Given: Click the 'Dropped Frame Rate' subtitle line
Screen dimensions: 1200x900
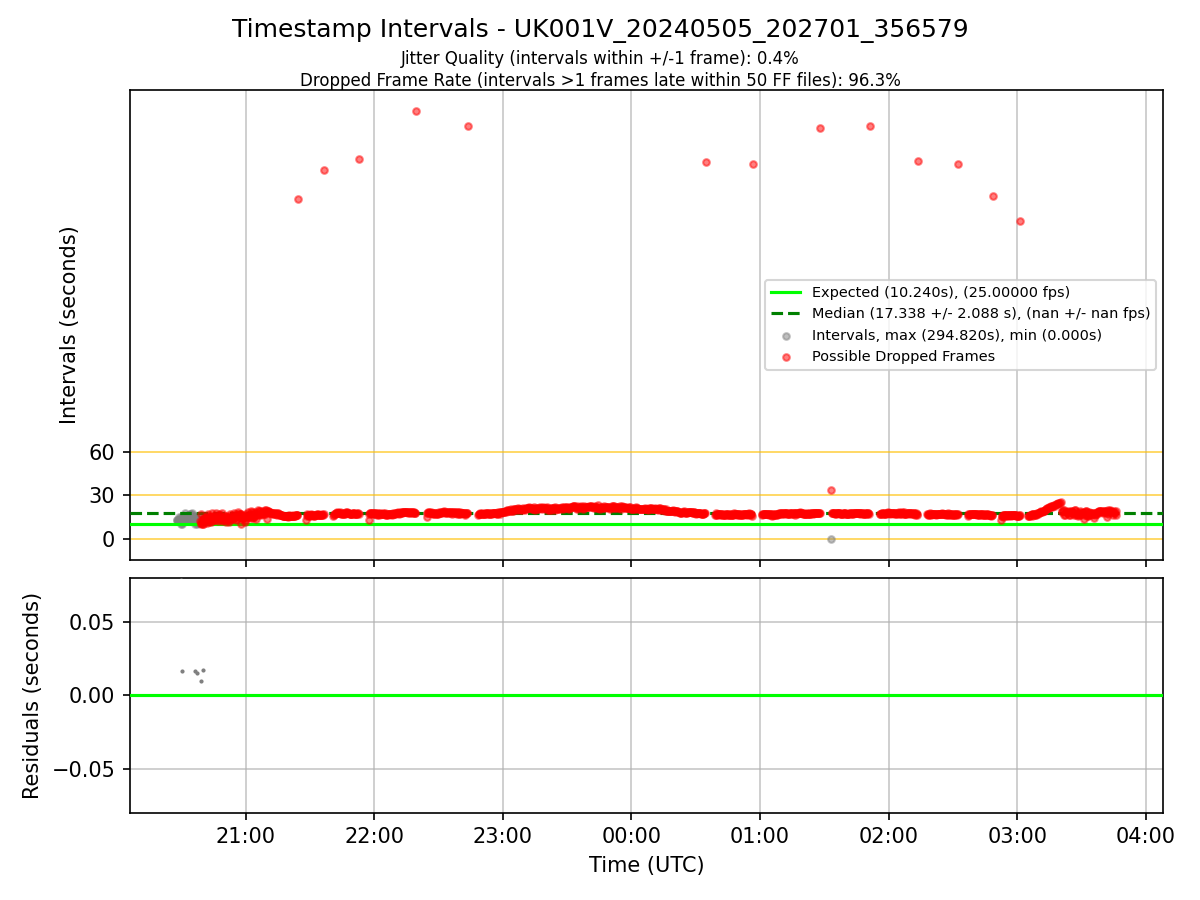Looking at the screenshot, I should pos(600,80).
